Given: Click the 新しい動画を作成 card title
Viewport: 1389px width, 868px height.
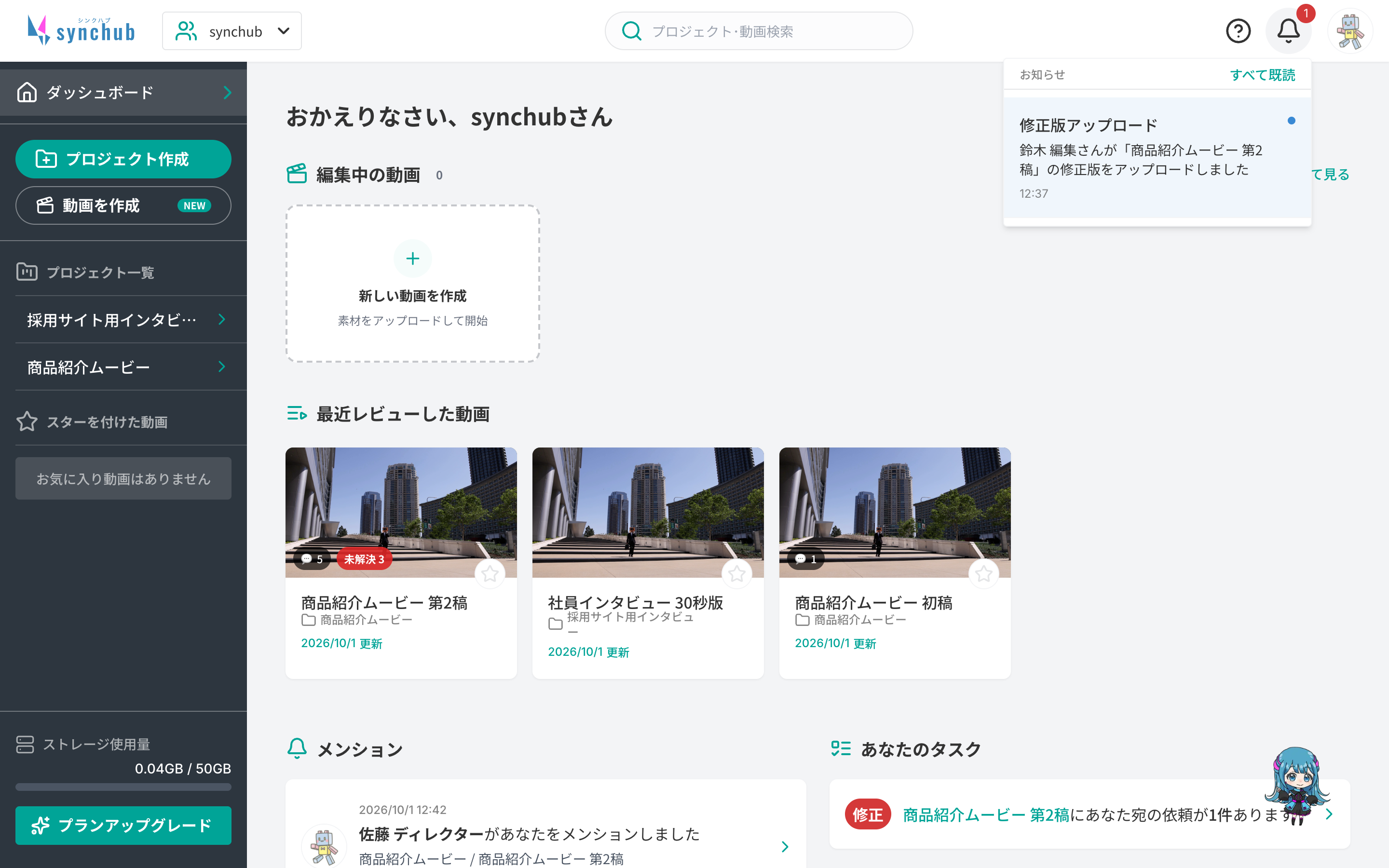Looking at the screenshot, I should point(413,296).
